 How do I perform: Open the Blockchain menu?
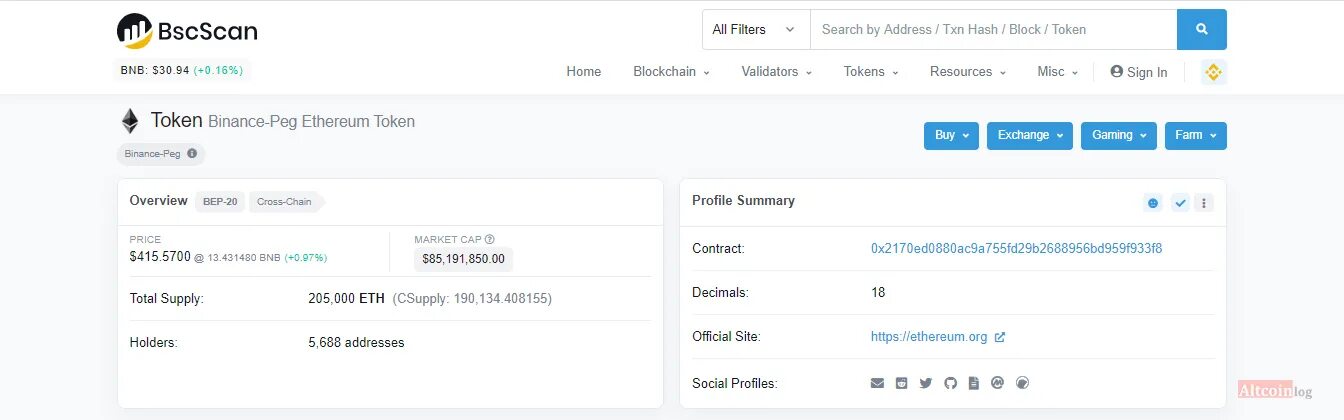pyautogui.click(x=671, y=72)
